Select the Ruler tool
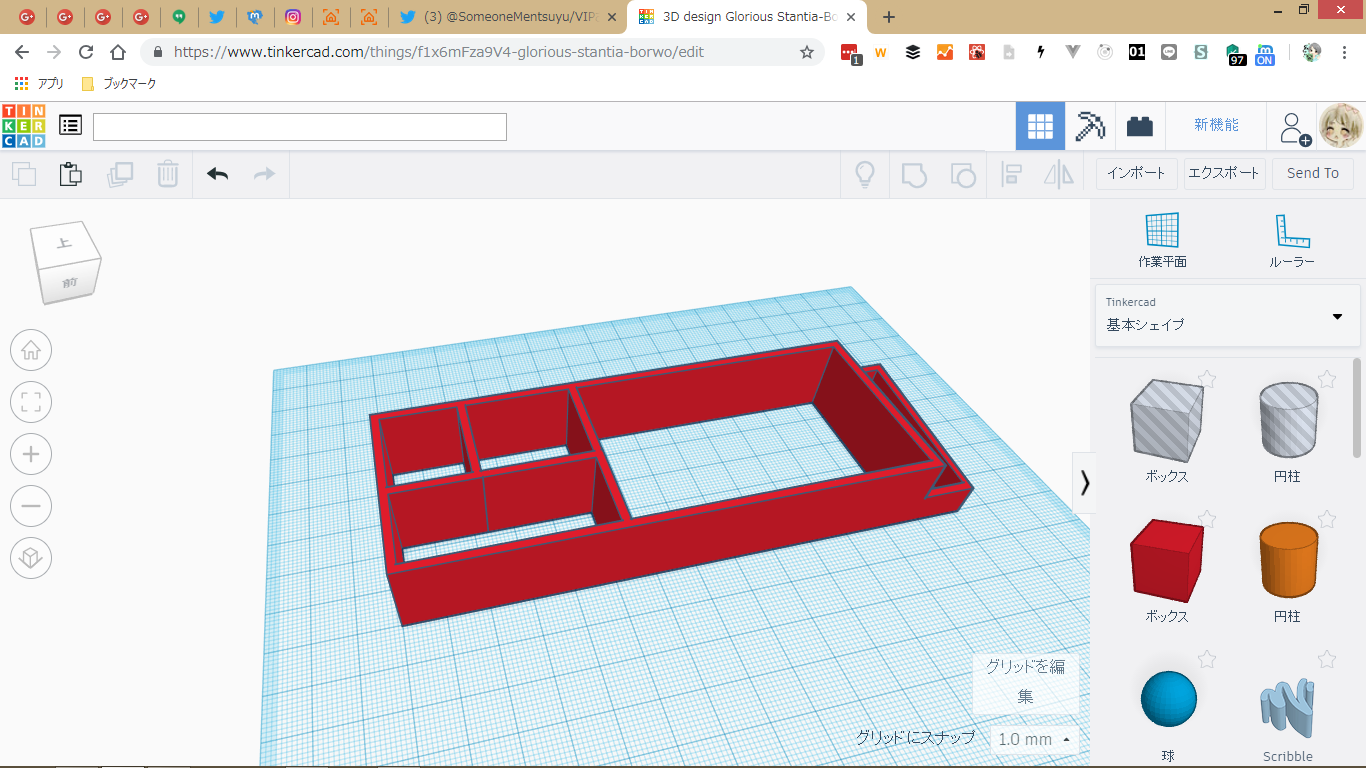1366x768 pixels. point(1291,240)
